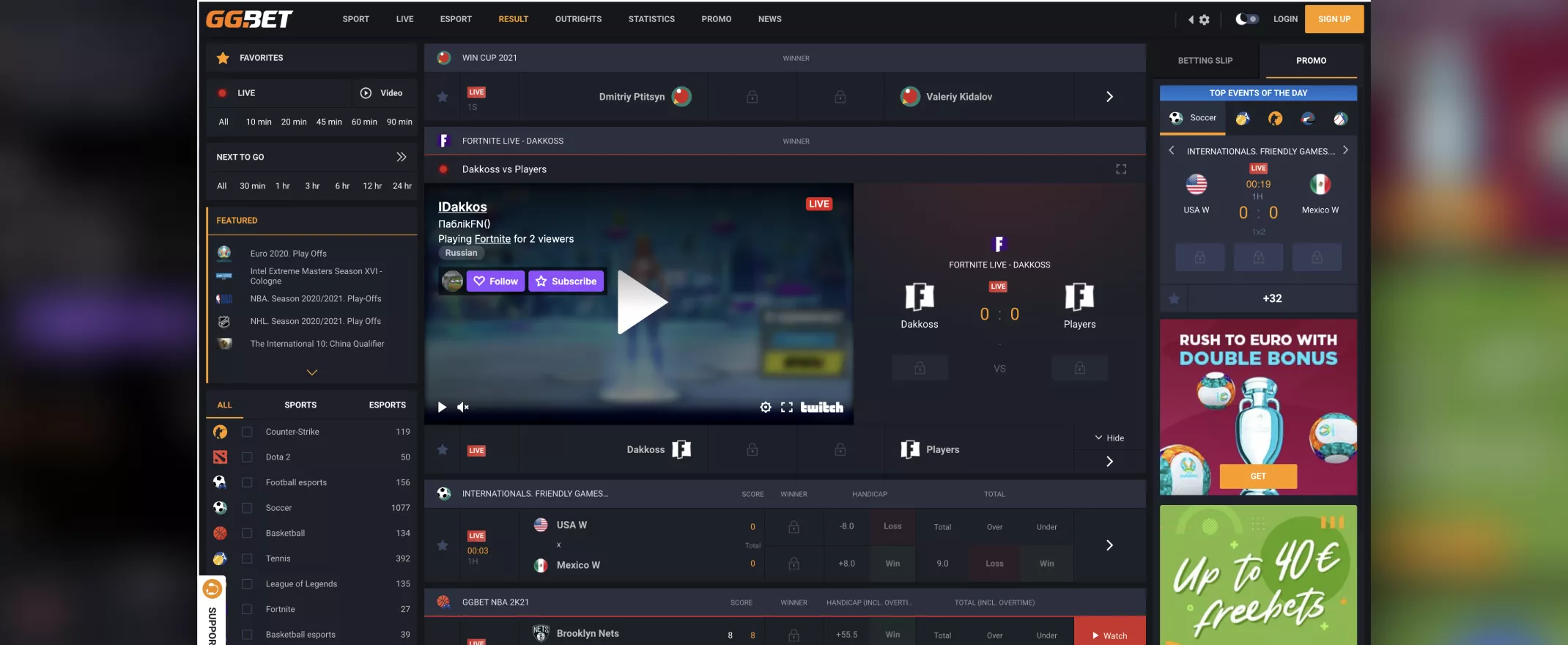Image resolution: width=1568 pixels, height=645 pixels.
Task: Switch to SPORTS tab in sidebar
Action: [300, 405]
